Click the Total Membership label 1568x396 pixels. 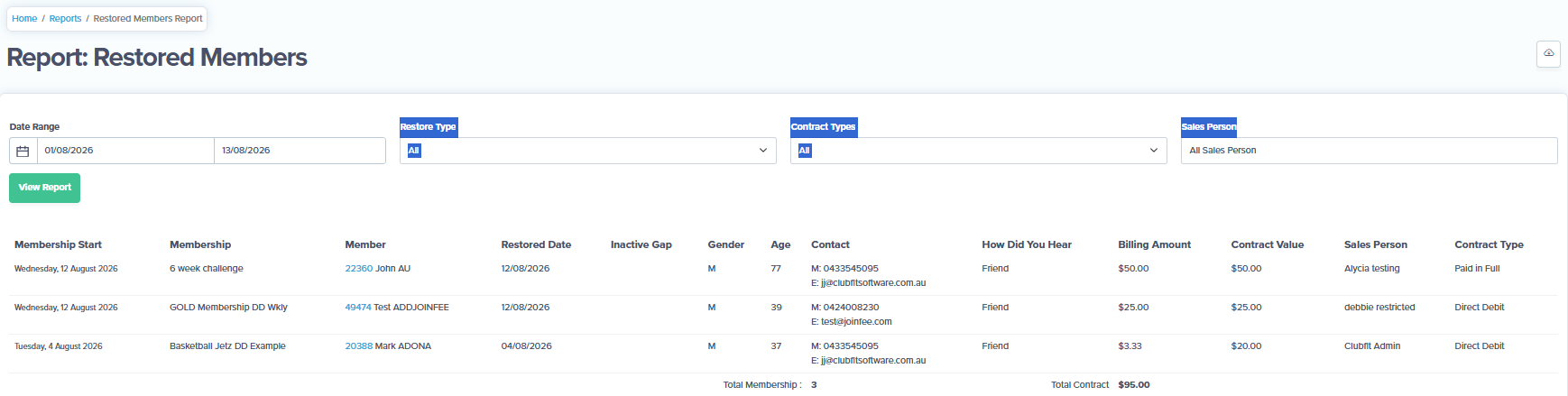click(x=762, y=385)
